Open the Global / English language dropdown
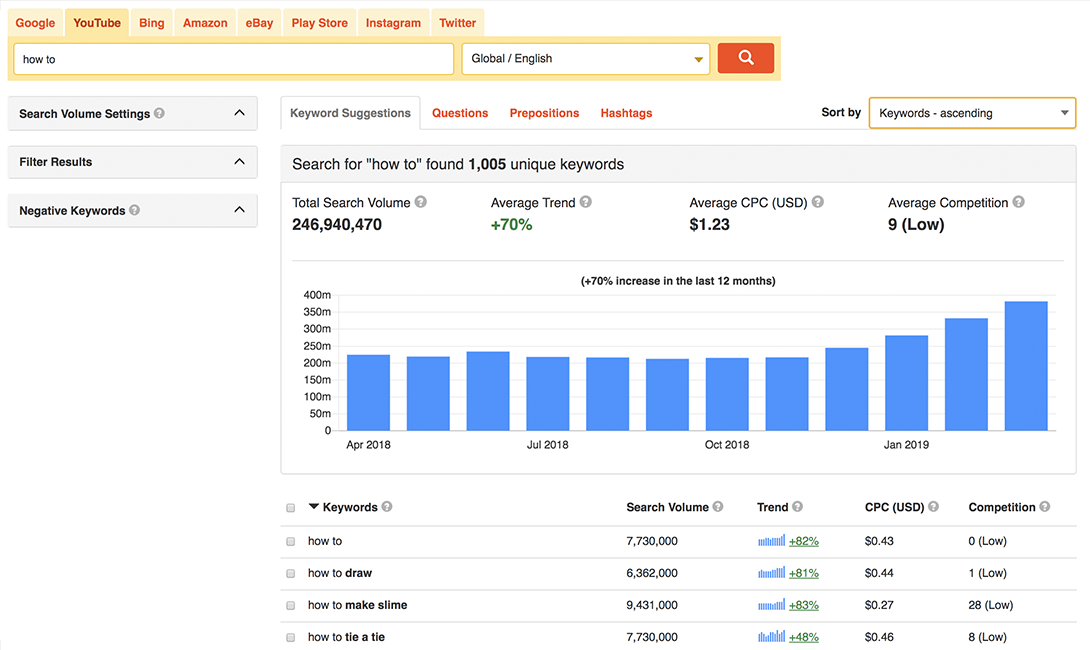The height and width of the screenshot is (650, 1090). [585, 58]
